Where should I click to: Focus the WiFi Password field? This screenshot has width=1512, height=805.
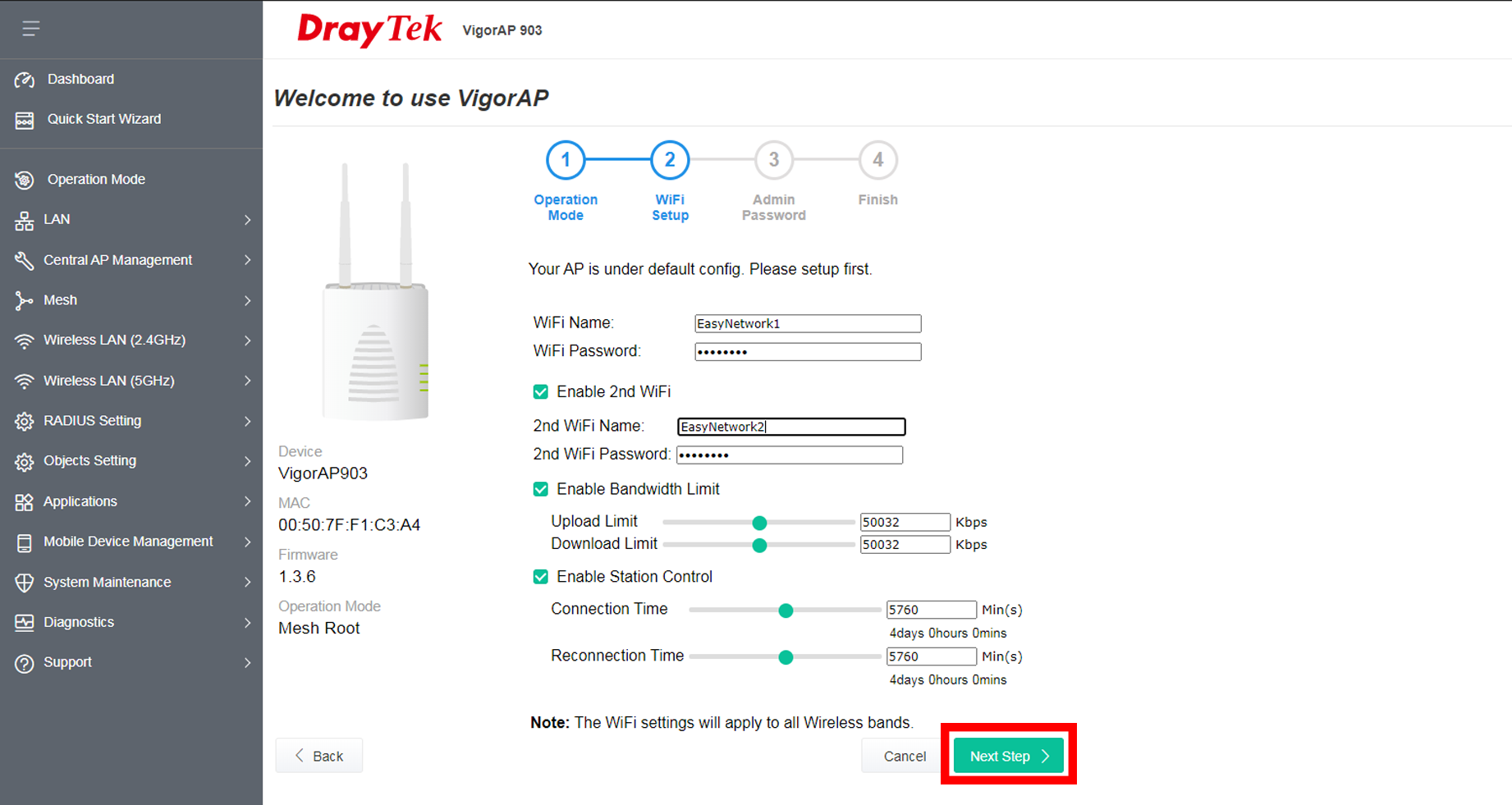[x=808, y=352]
